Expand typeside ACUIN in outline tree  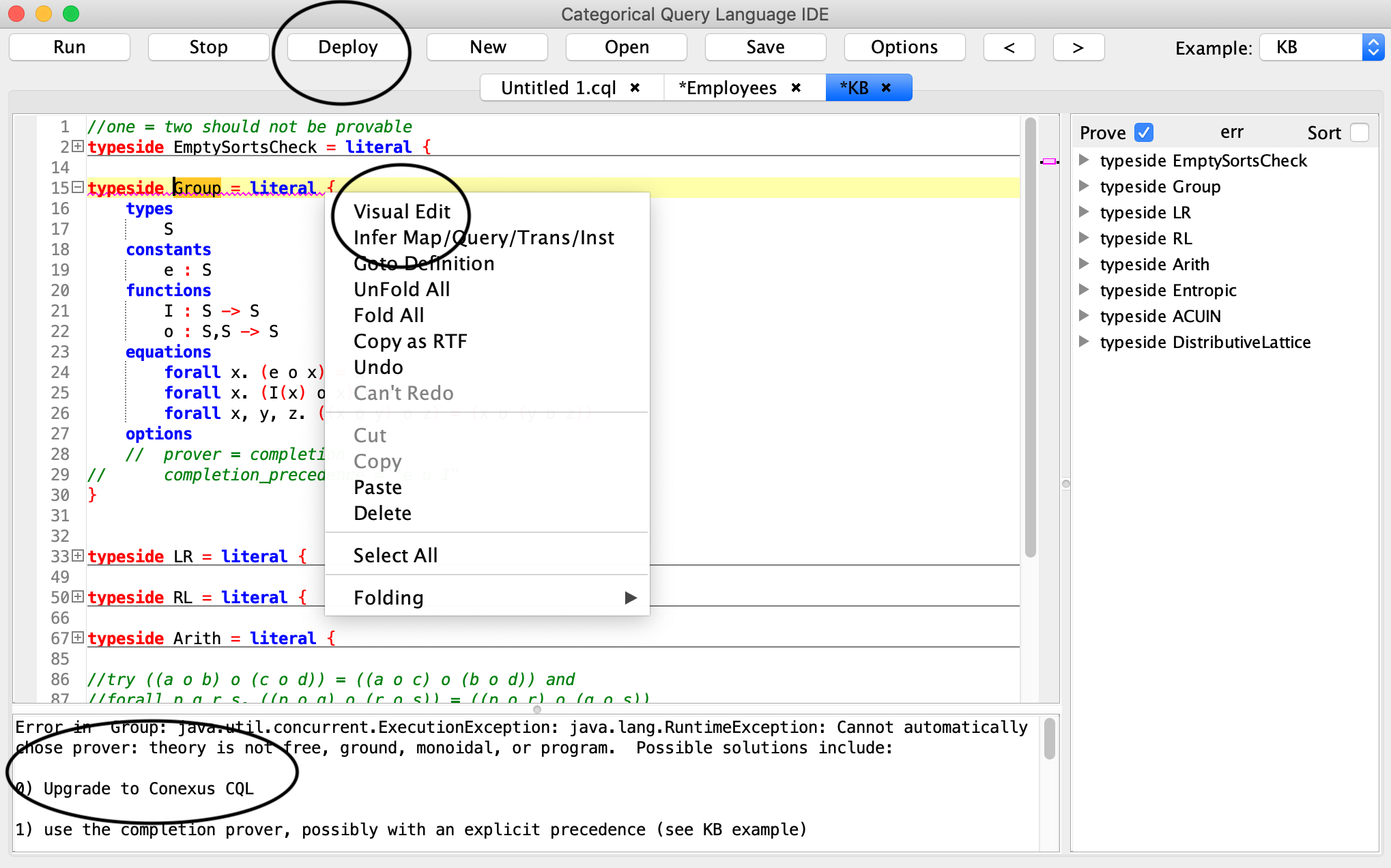(x=1084, y=316)
